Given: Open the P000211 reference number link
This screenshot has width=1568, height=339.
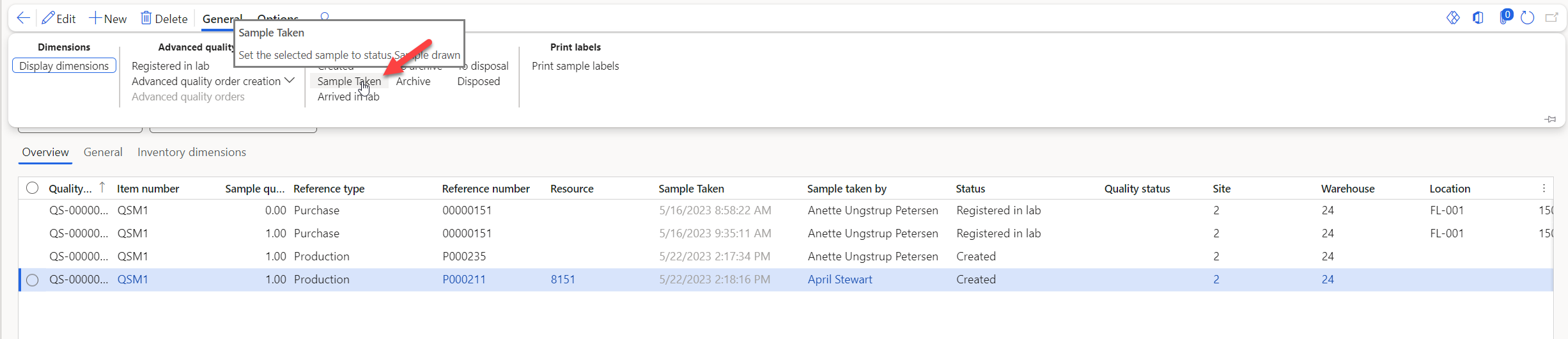Looking at the screenshot, I should 464,280.
